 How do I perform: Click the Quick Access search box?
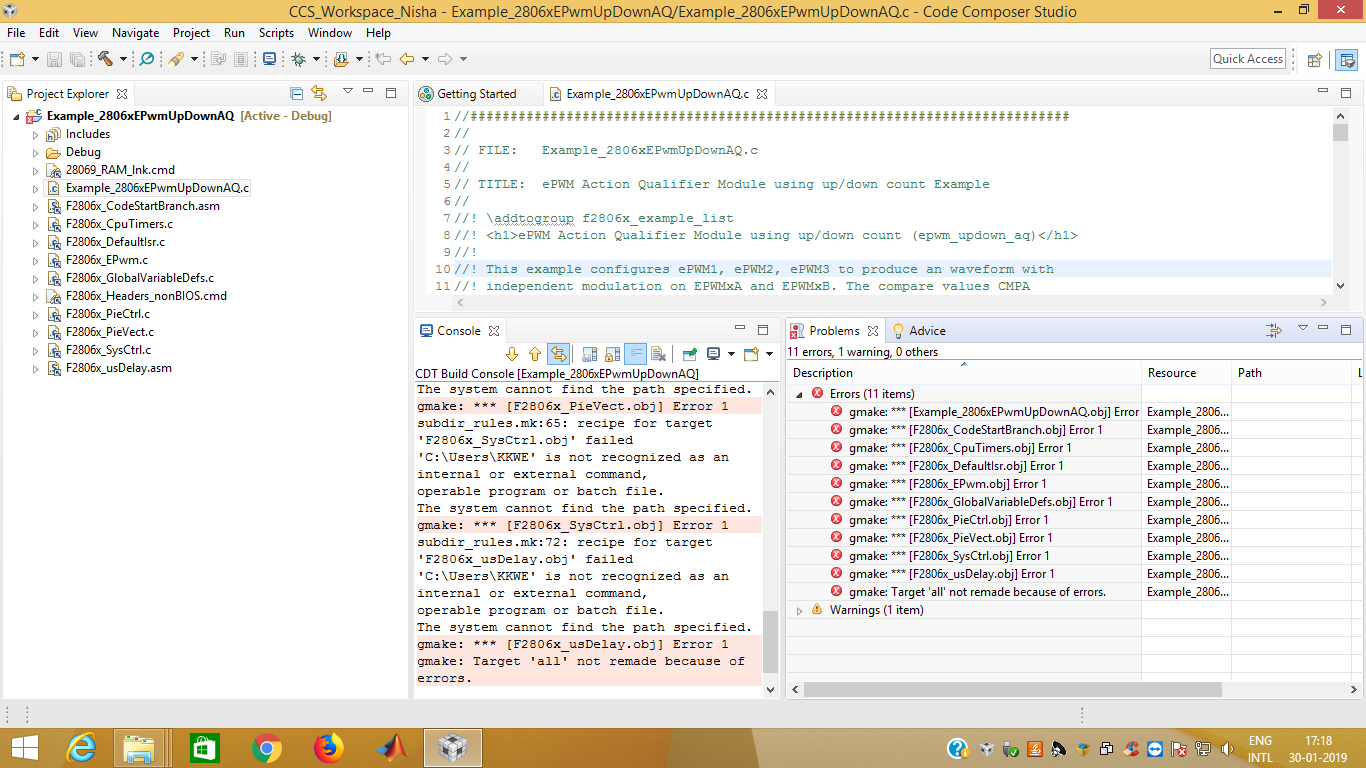click(1247, 59)
